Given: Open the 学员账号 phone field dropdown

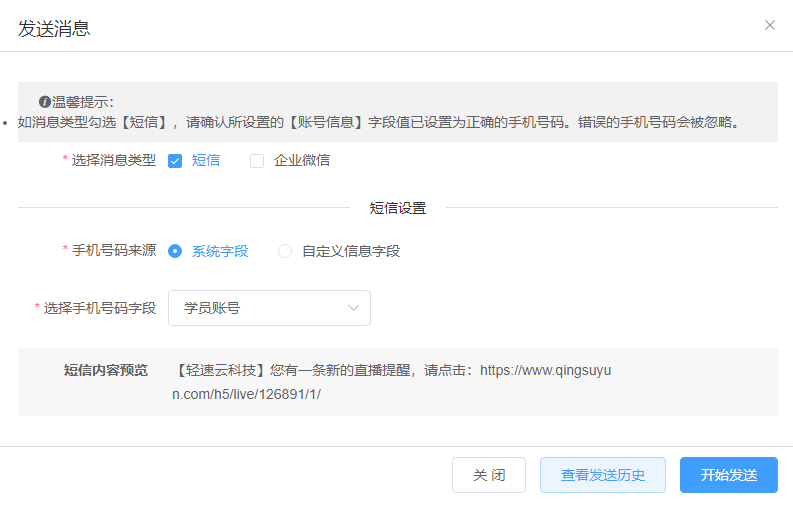Looking at the screenshot, I should pos(269,308).
